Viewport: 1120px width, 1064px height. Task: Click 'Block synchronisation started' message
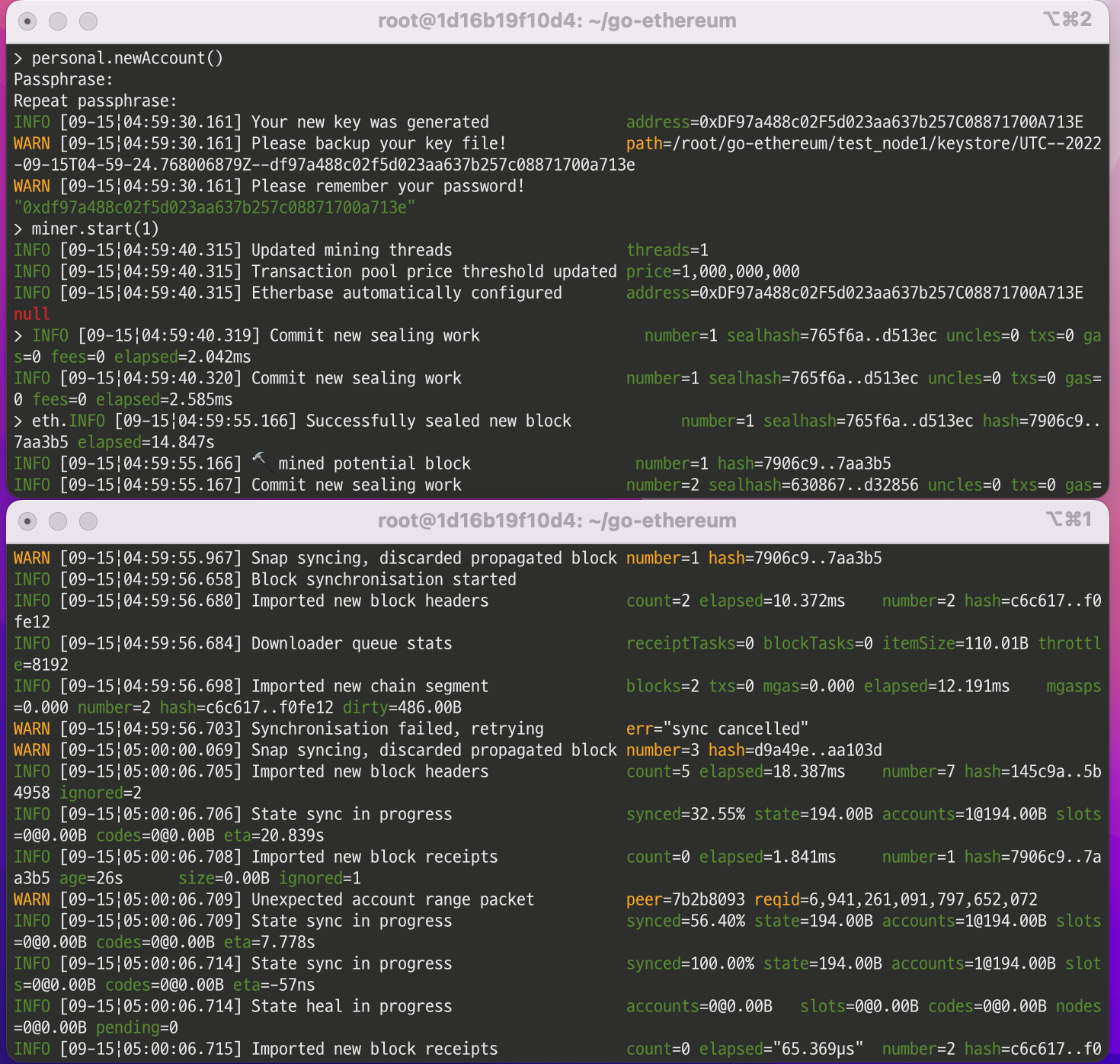(384, 579)
